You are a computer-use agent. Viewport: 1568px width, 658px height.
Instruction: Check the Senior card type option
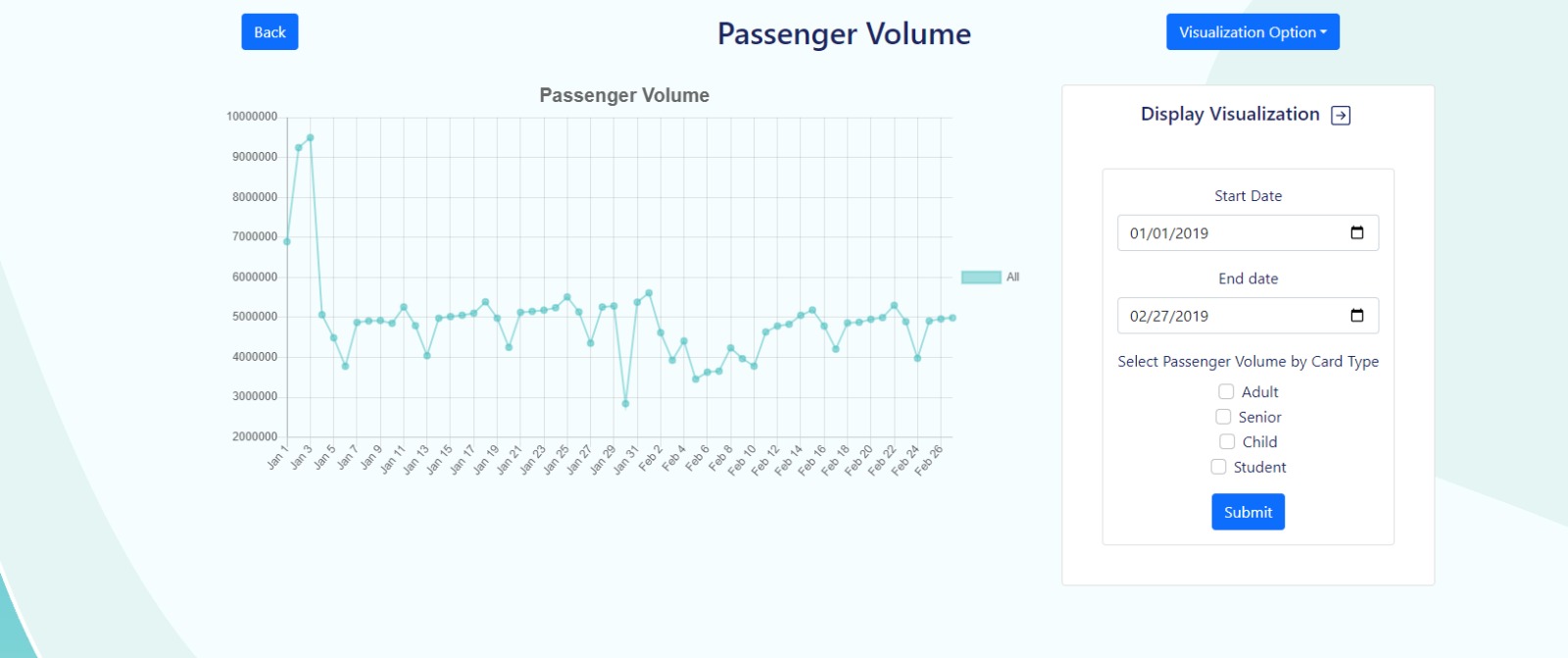pyautogui.click(x=1222, y=416)
